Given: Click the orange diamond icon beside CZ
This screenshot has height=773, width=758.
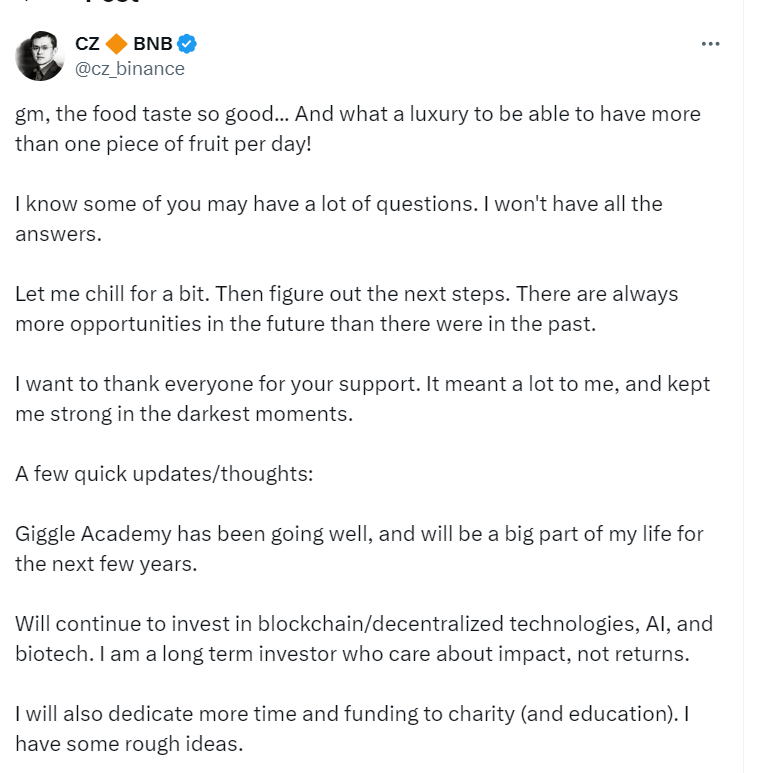Looking at the screenshot, I should click(x=116, y=43).
